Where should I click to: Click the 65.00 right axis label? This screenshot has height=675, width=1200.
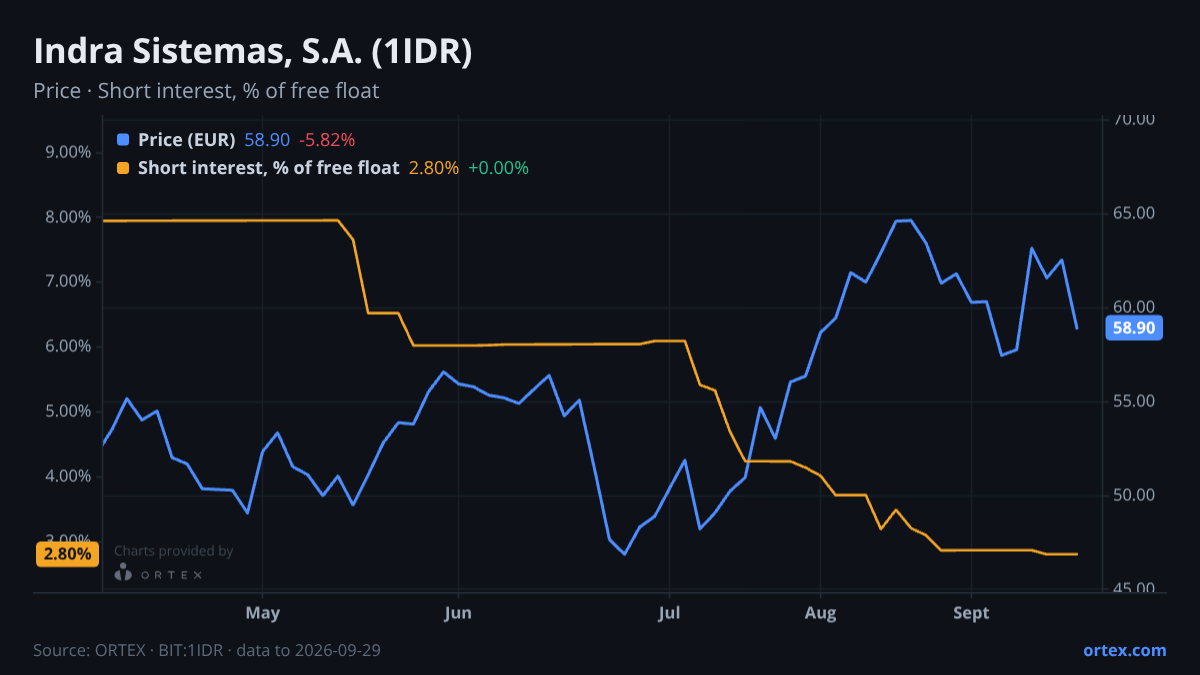(1134, 214)
